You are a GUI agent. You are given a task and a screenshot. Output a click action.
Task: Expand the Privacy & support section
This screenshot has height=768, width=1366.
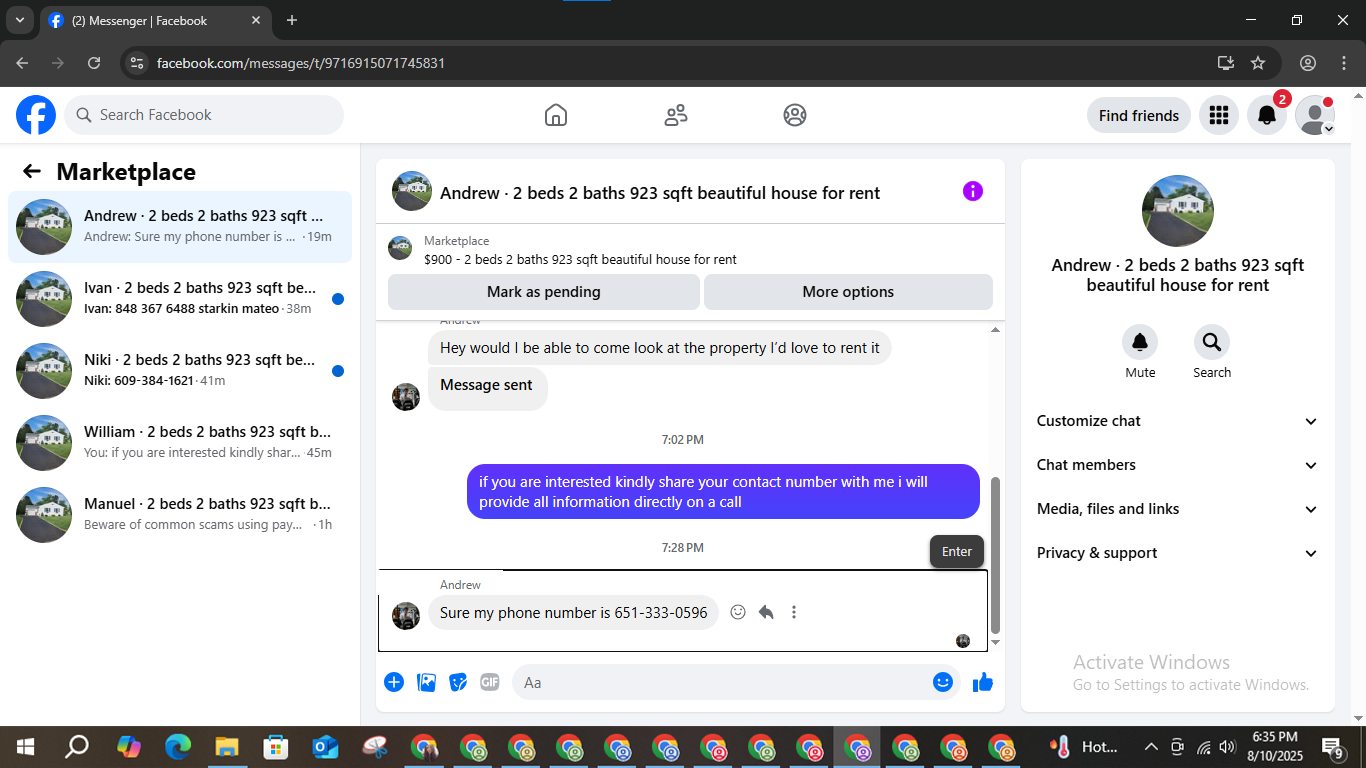coord(1178,553)
